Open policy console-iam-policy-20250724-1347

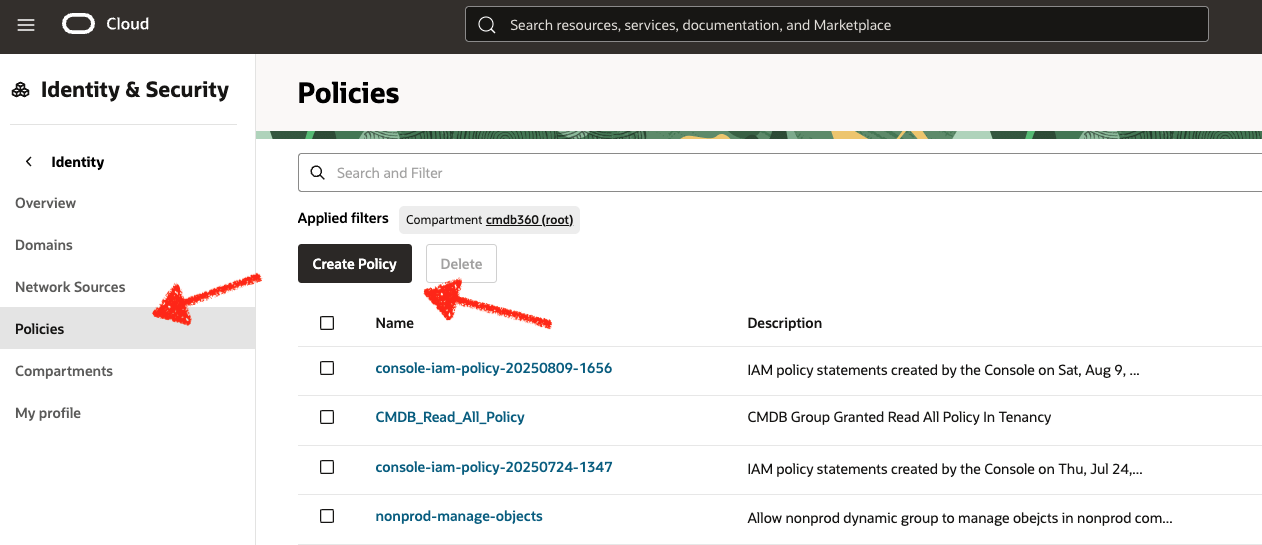tap(494, 467)
